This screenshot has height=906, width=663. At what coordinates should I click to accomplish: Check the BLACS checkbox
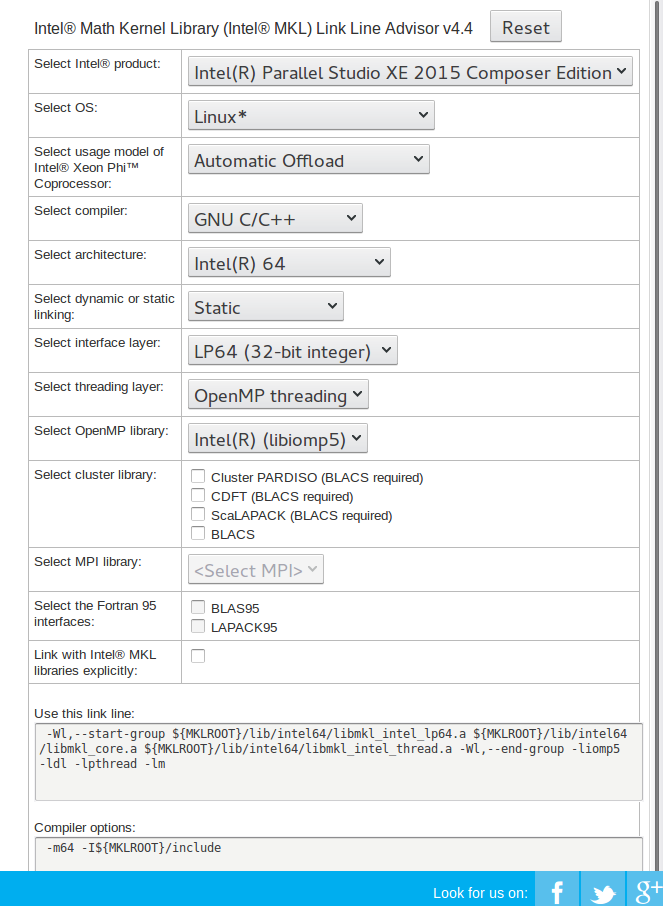198,533
